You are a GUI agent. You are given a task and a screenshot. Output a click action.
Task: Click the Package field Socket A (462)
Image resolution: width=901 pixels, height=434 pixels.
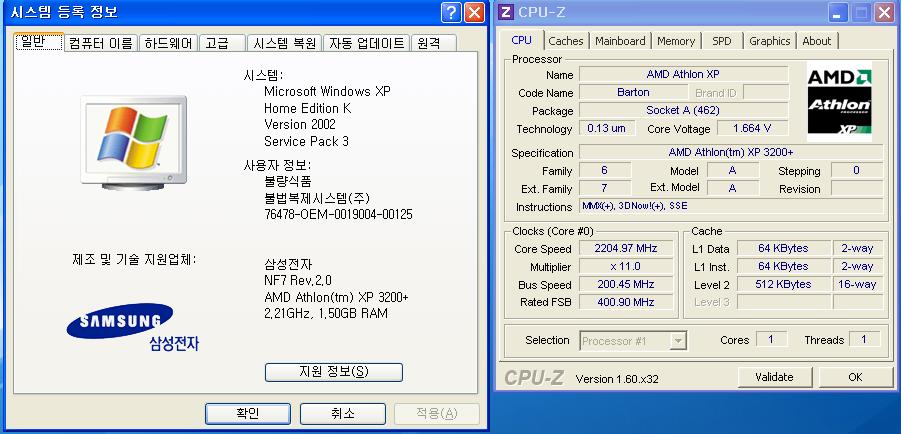tap(684, 110)
